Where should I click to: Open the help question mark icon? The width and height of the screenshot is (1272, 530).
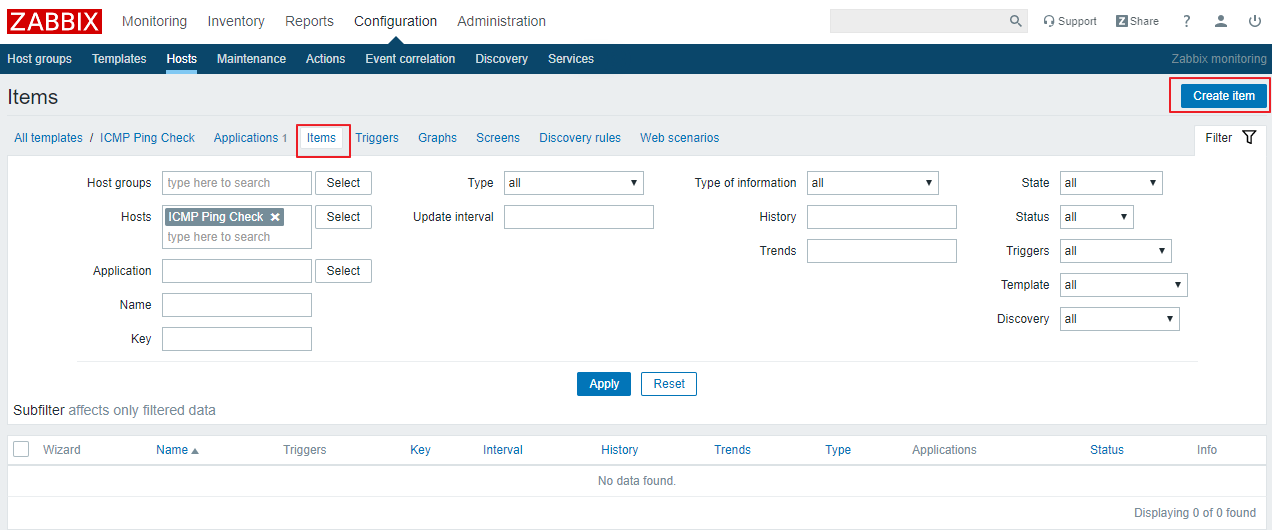[x=1187, y=21]
